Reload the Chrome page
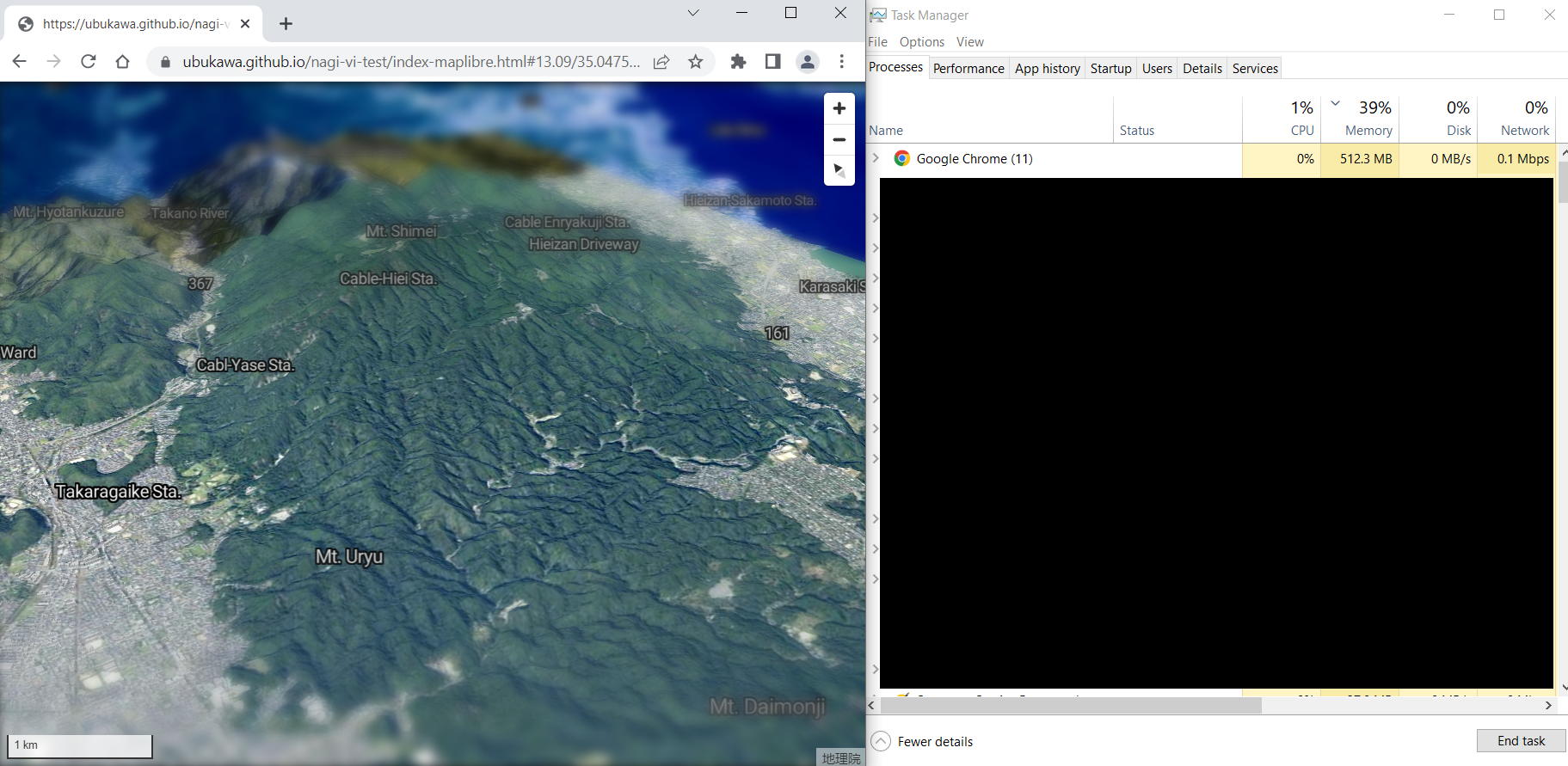 coord(88,61)
